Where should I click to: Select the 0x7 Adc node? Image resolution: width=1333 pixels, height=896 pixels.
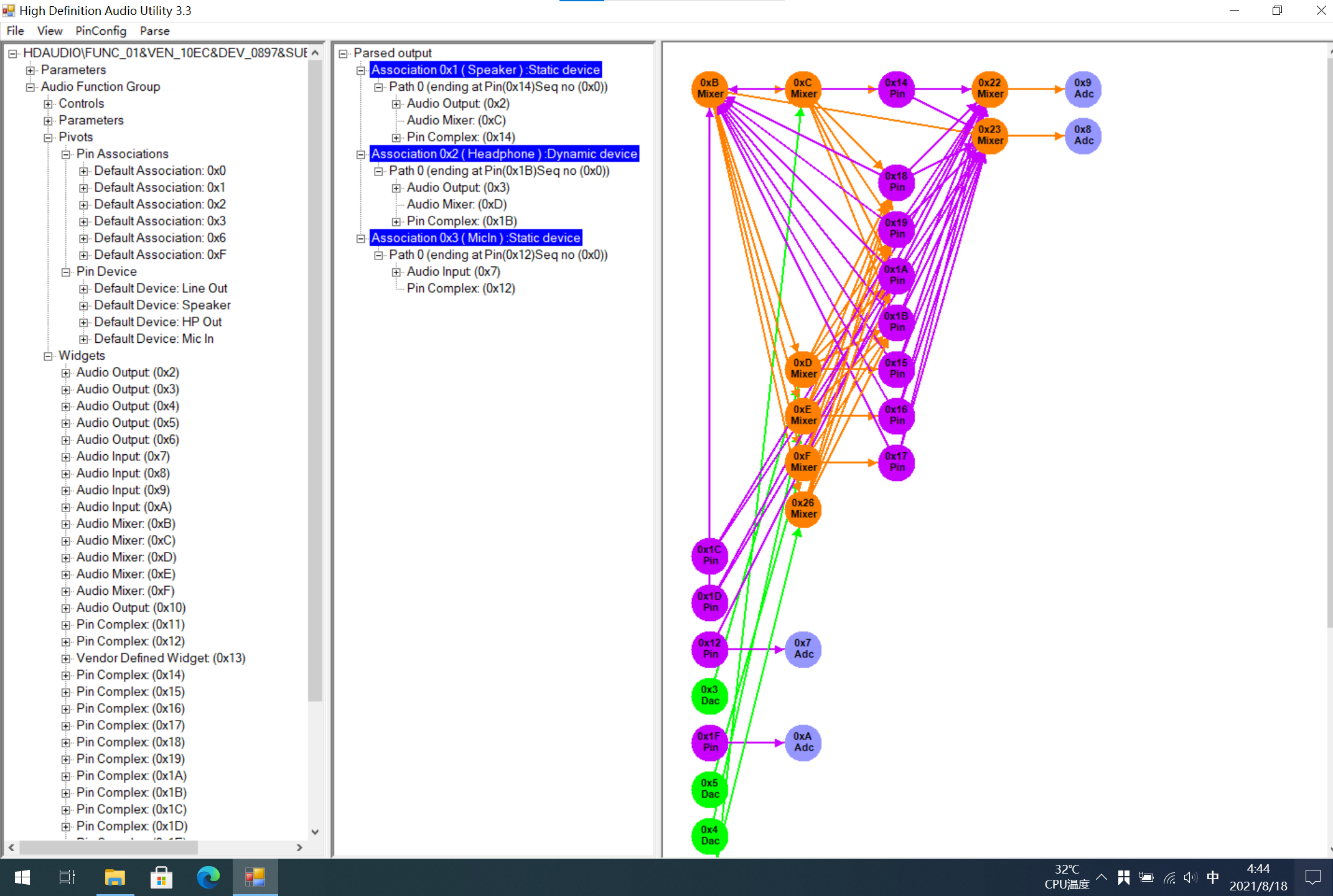[803, 649]
